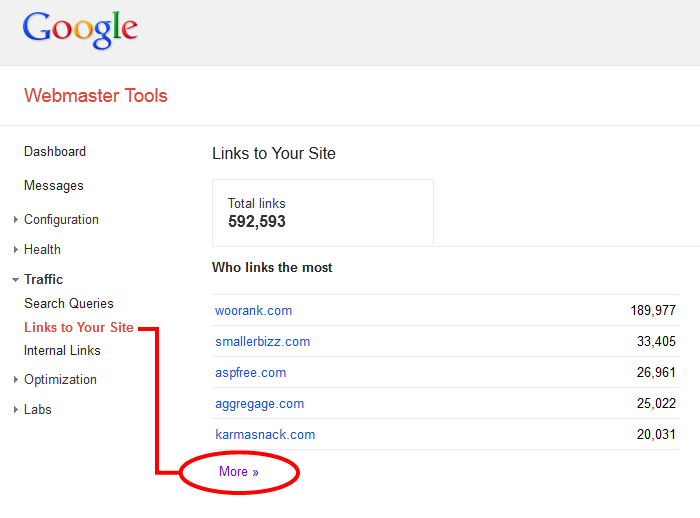
Task: Click the 26,961 count for aspfree.com
Action: [x=656, y=372]
